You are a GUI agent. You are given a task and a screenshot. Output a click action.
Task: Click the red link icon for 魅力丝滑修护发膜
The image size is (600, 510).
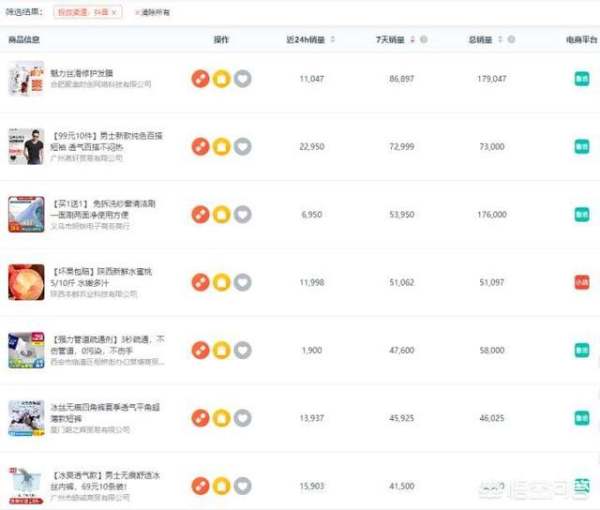pyautogui.click(x=200, y=78)
